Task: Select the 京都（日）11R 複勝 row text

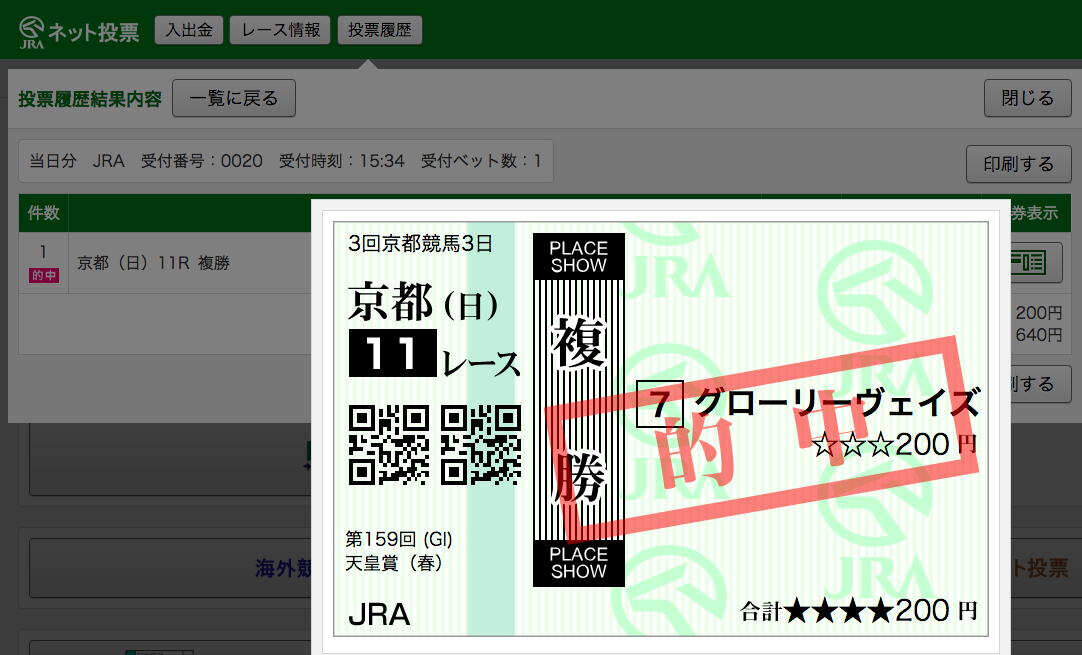Action: coord(153,263)
